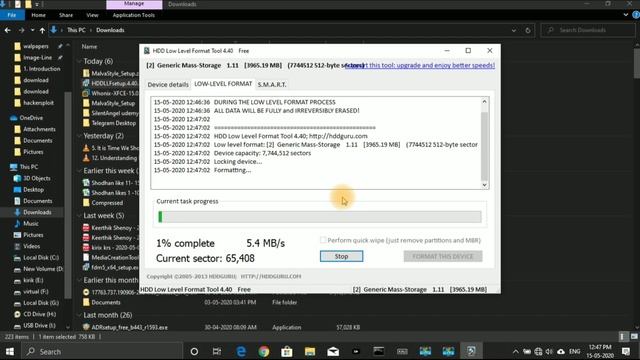Open the volume control in system tray
The height and width of the screenshot is (360, 640).
pyautogui.click(x=549, y=351)
